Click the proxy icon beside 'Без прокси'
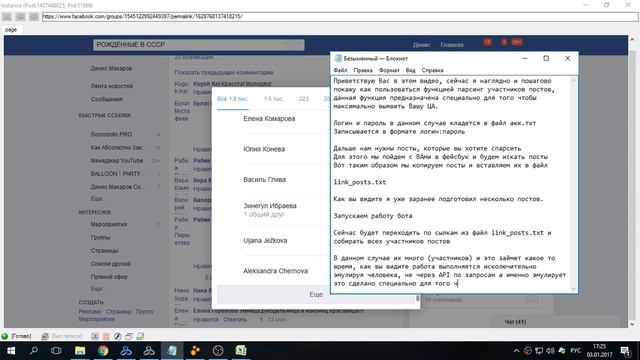The image size is (640, 360). pyautogui.click(x=45, y=336)
